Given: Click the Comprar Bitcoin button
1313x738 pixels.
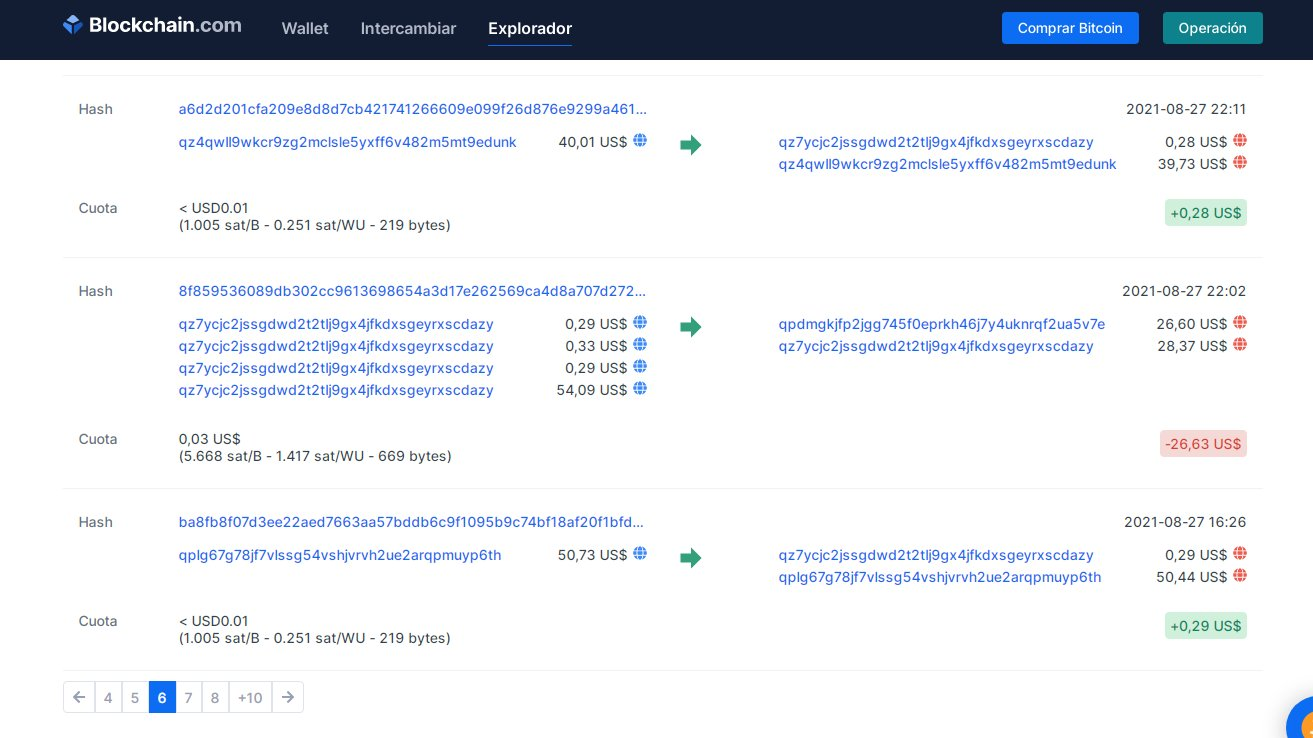Looking at the screenshot, I should click(1070, 28).
